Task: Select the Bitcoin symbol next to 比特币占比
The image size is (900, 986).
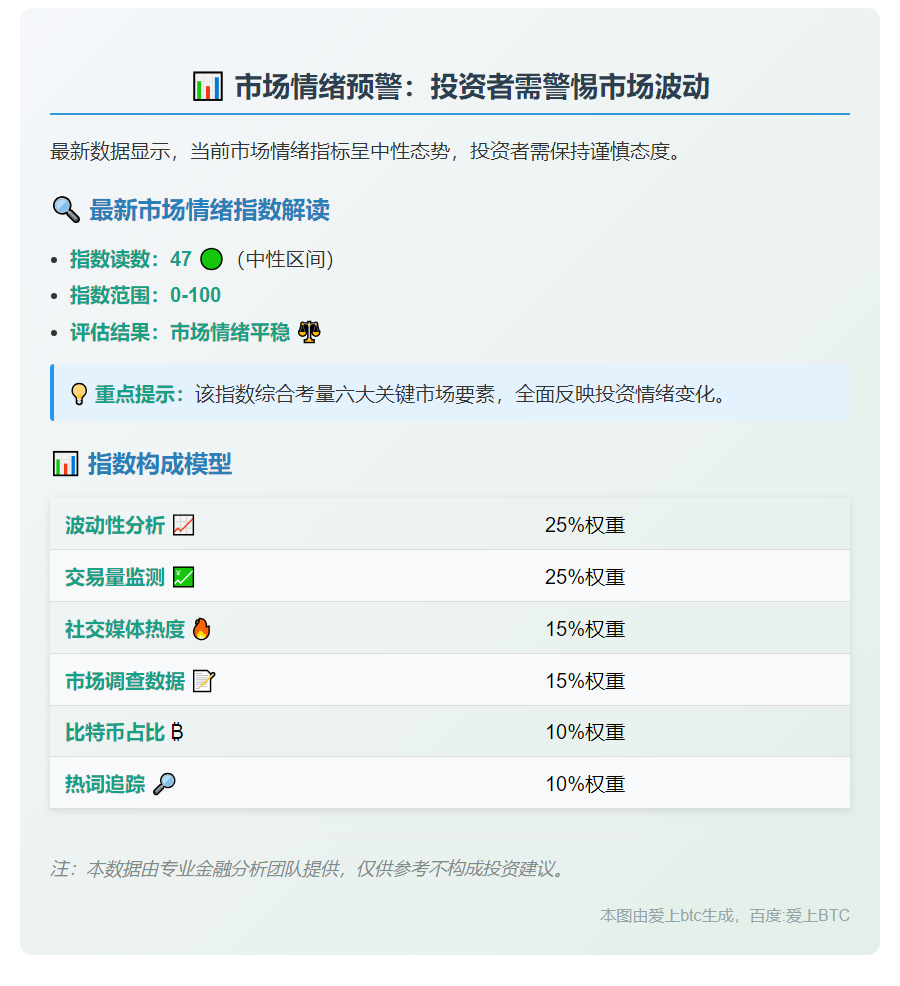Action: click(x=177, y=732)
